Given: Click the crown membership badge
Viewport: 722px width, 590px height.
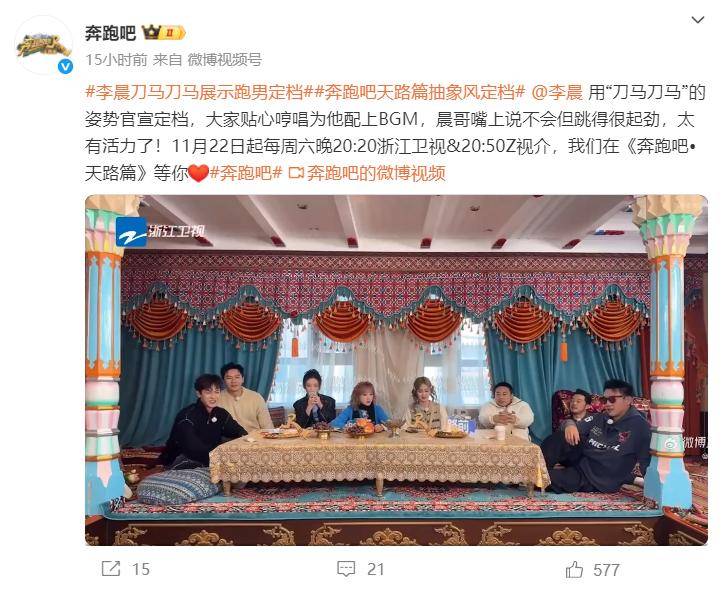Looking at the screenshot, I should [x=163, y=33].
